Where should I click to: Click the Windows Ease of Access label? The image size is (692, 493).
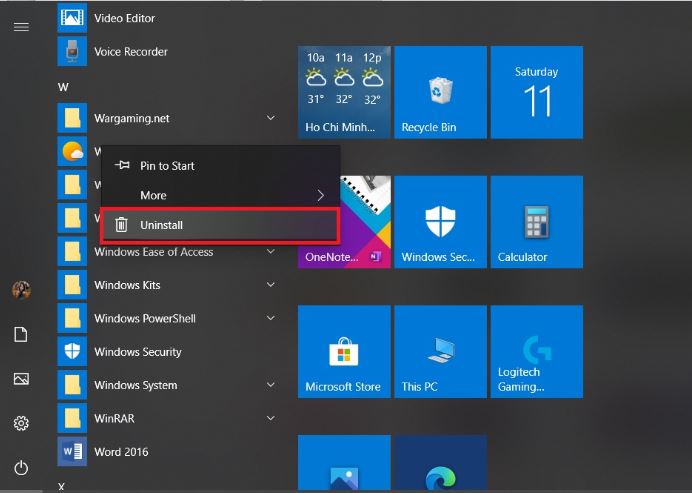[154, 252]
